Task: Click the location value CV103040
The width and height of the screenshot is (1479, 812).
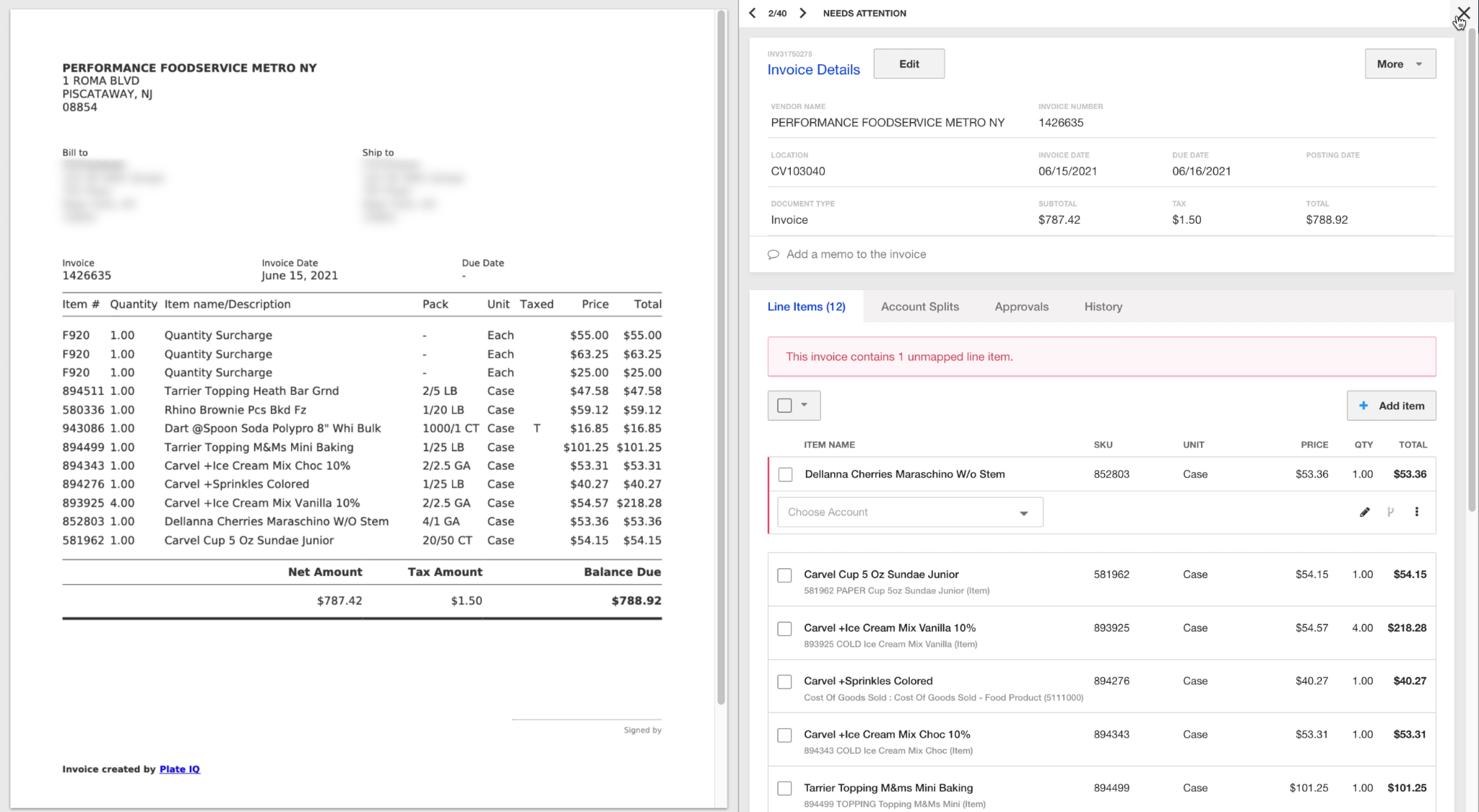Action: point(798,171)
